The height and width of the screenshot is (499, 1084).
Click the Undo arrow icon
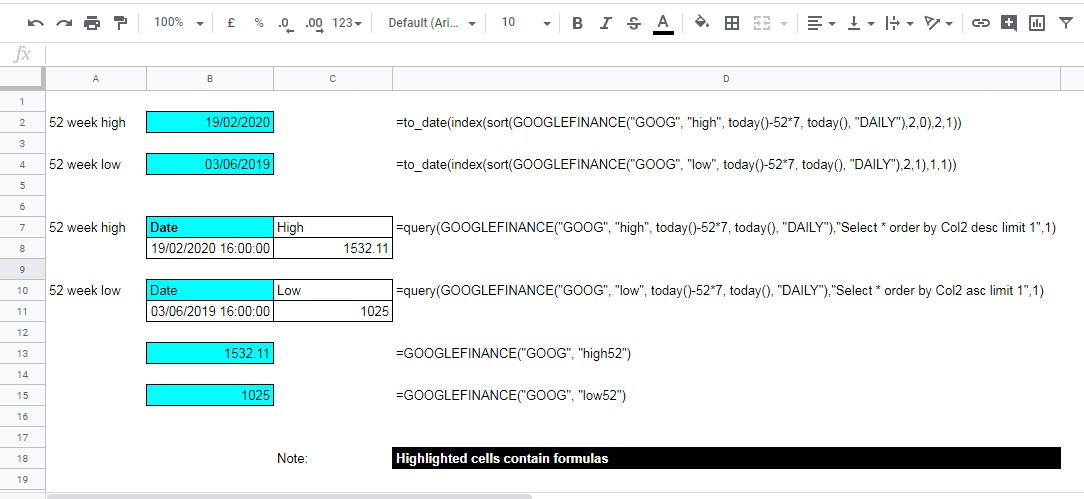pyautogui.click(x=35, y=23)
